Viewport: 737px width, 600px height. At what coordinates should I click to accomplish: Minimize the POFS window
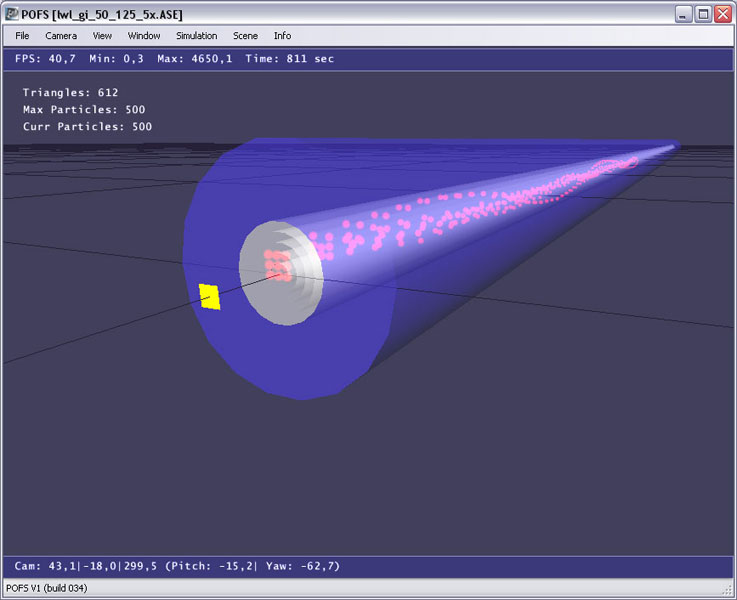(683, 13)
